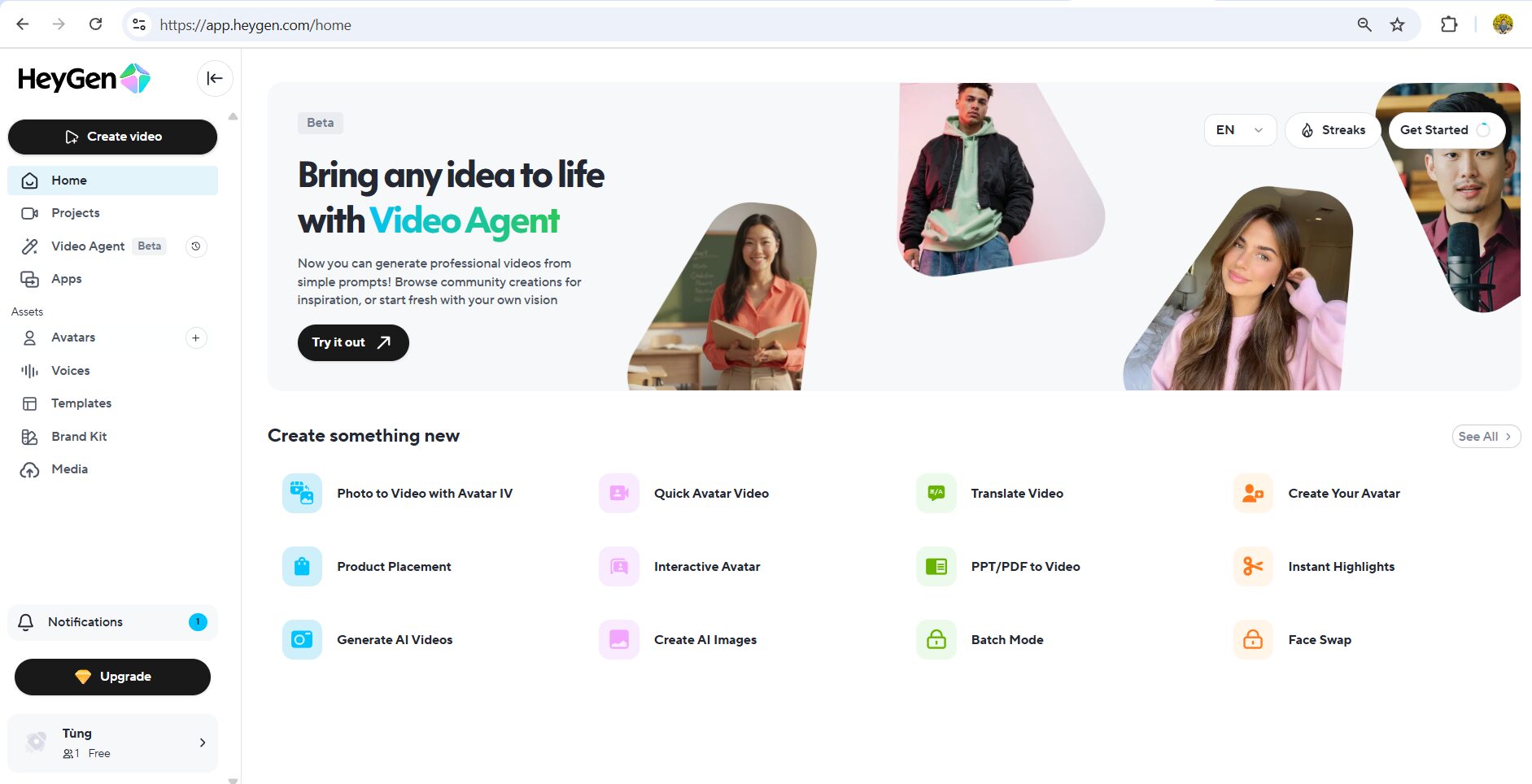Select Batch Mode label
This screenshot has height=784, width=1532.
[x=1007, y=640]
